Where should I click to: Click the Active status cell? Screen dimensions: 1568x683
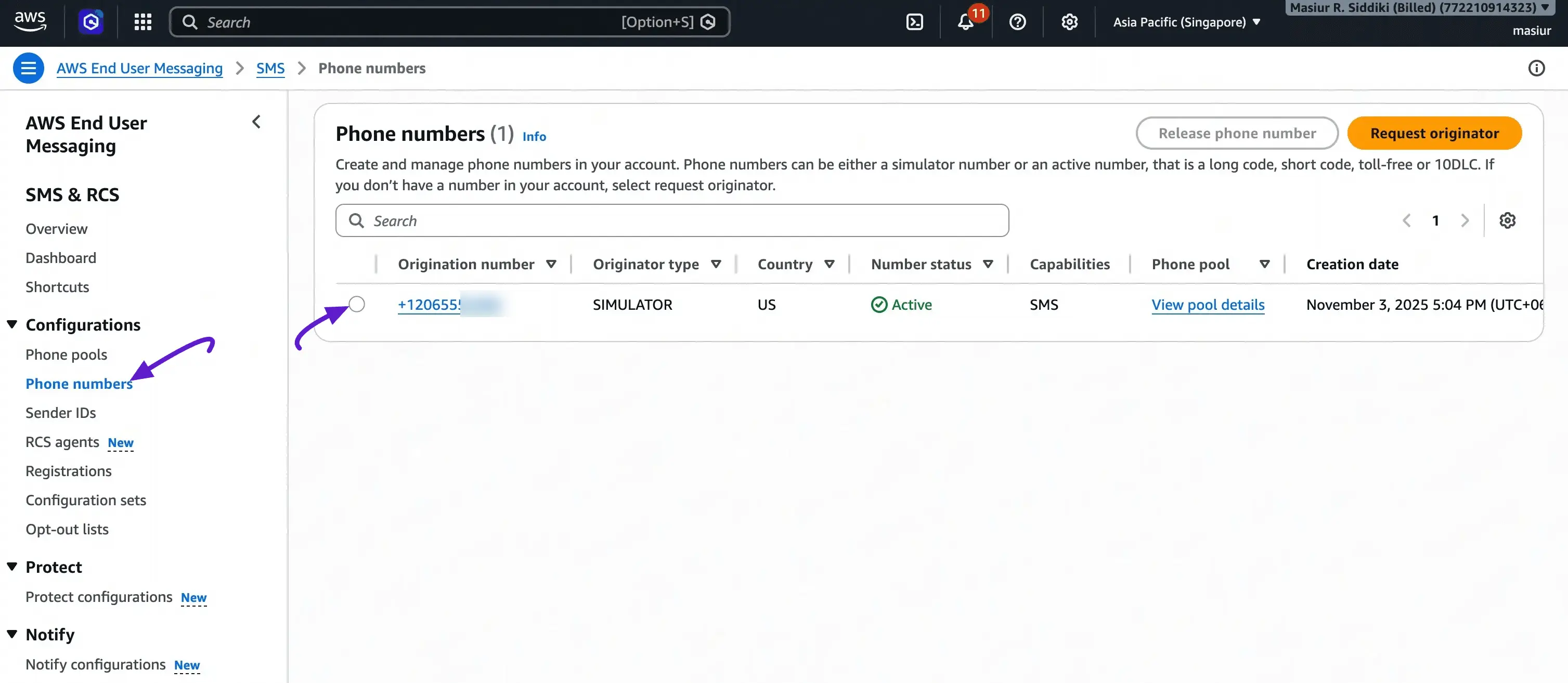[x=901, y=305]
